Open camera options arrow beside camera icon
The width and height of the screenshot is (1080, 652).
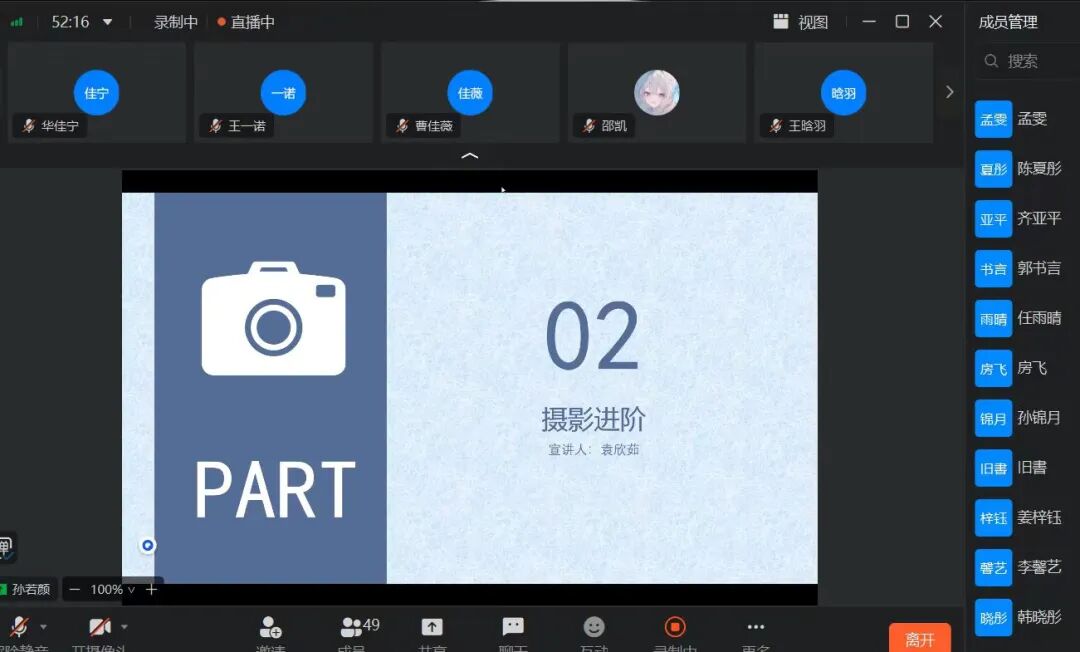pyautogui.click(x=124, y=627)
